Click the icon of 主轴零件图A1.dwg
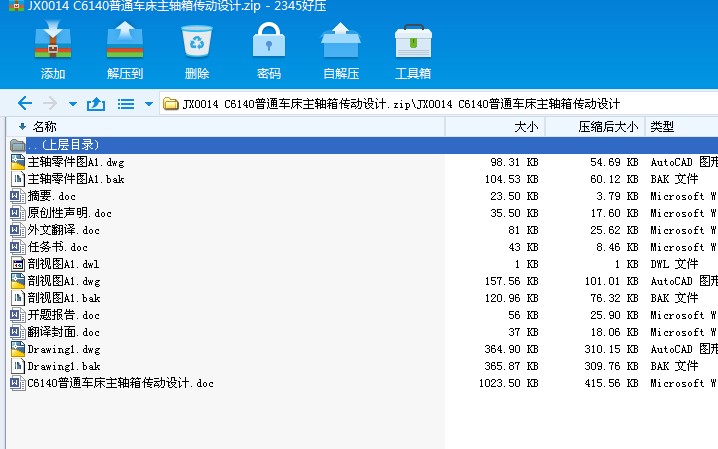The height and width of the screenshot is (449, 718). coord(17,162)
